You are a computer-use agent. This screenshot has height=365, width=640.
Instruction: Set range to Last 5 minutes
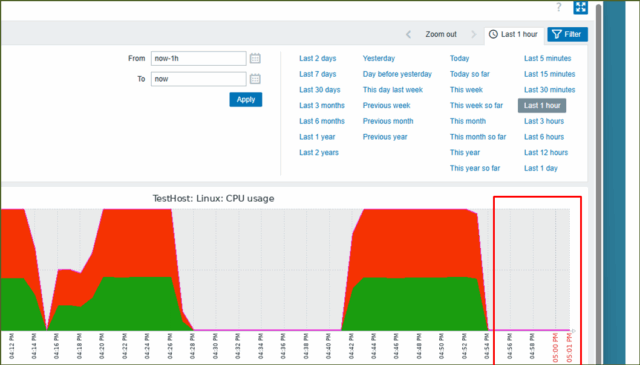click(547, 58)
